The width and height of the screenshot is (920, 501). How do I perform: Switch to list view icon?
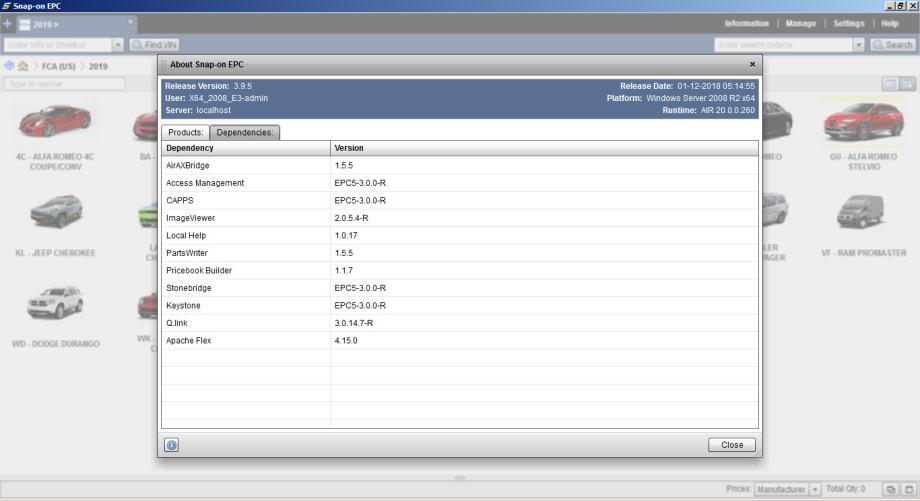tap(890, 84)
